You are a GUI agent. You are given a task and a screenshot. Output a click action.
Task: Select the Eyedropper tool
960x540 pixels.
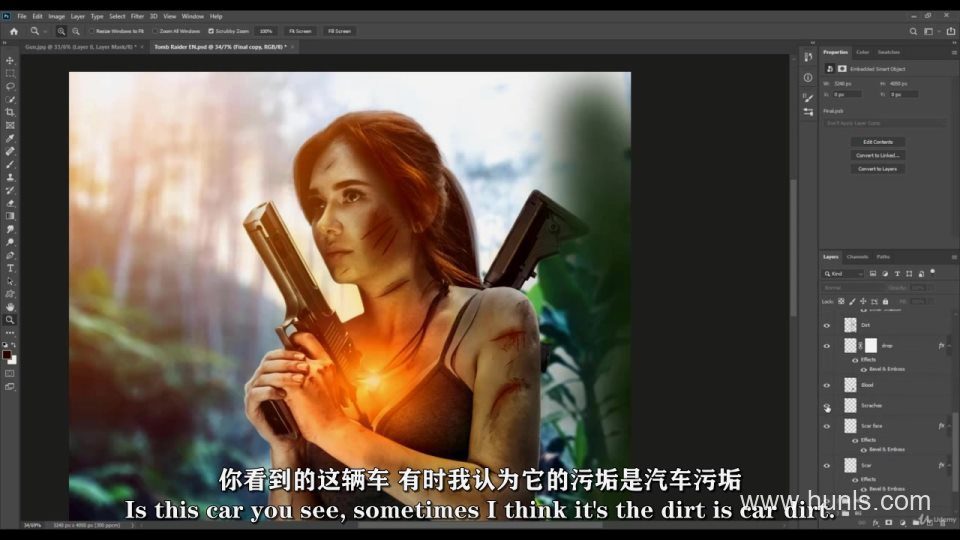pyautogui.click(x=10, y=138)
